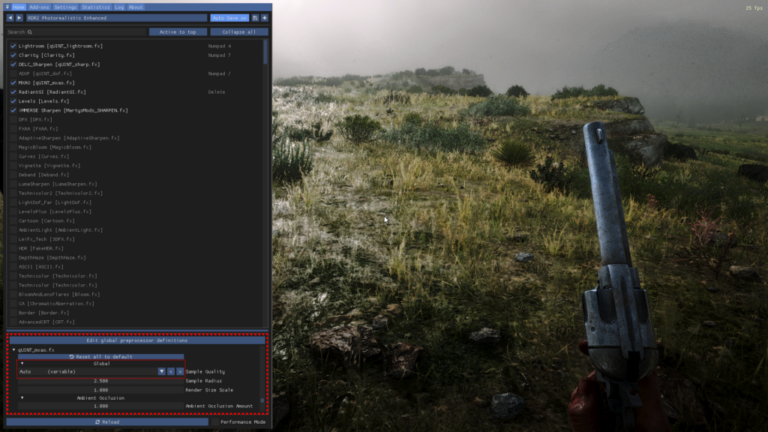Enable the Vignette effect checkbox
The image size is (768, 432).
pos(14,166)
